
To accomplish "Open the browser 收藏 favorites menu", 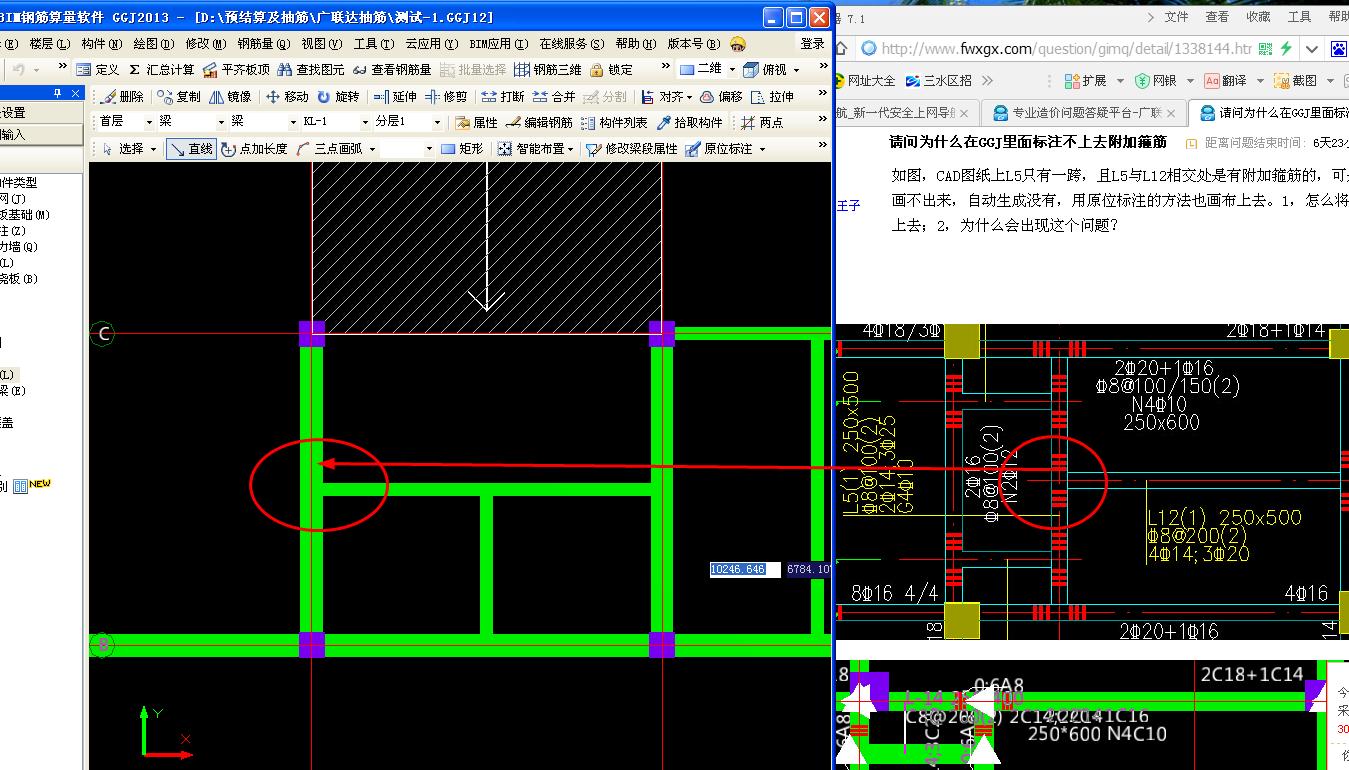I will click(x=1258, y=17).
